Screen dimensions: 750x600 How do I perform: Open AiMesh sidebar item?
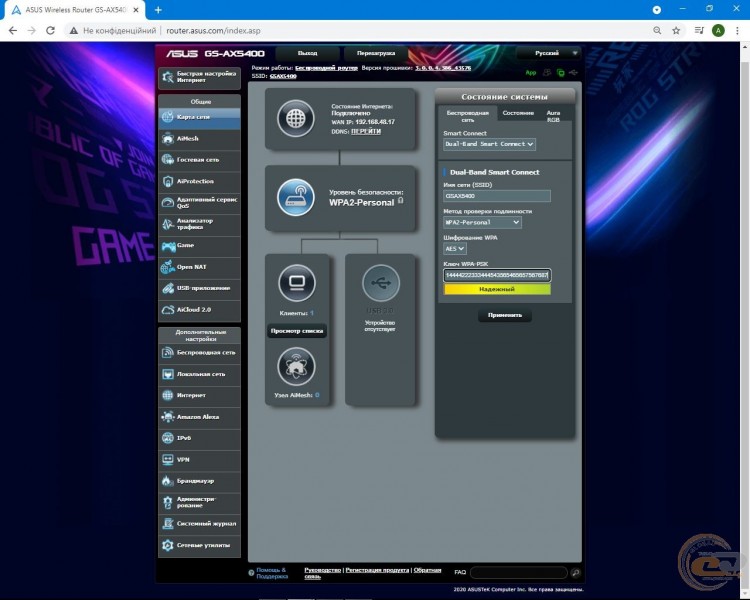(199, 139)
